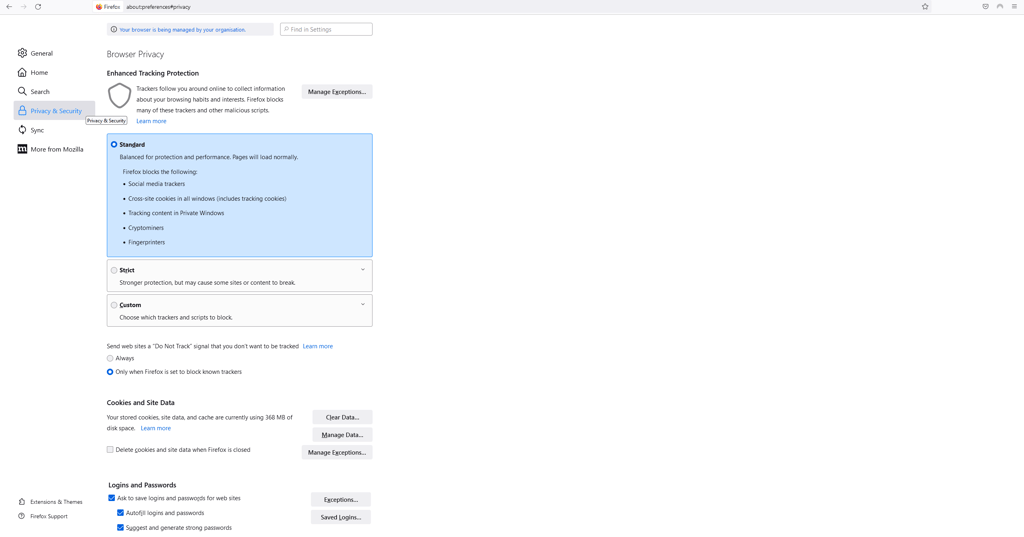Open Firefox Support link label

[x=49, y=516]
